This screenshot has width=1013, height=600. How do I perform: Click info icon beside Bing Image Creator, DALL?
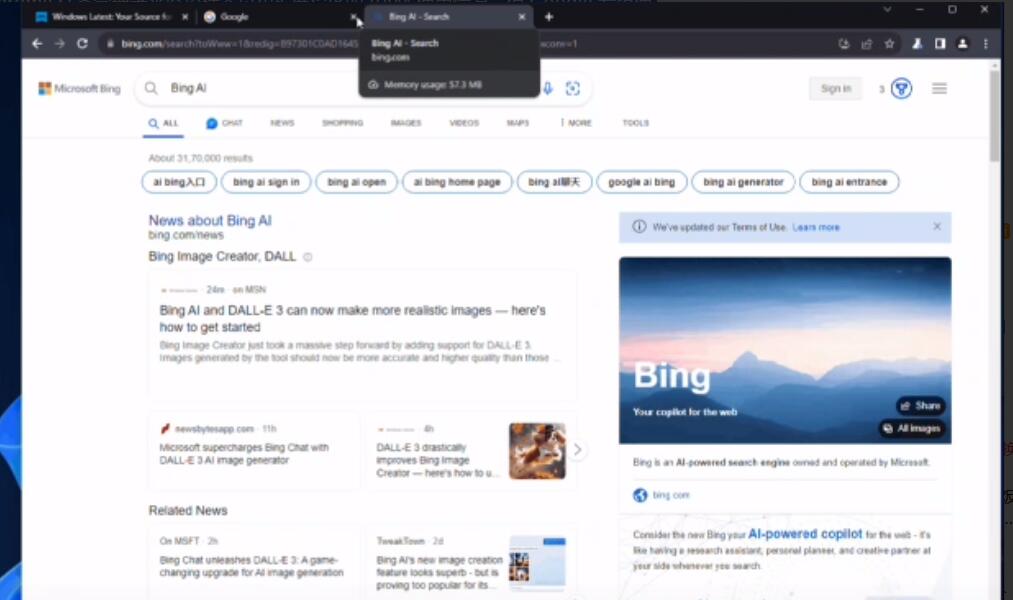(308, 257)
